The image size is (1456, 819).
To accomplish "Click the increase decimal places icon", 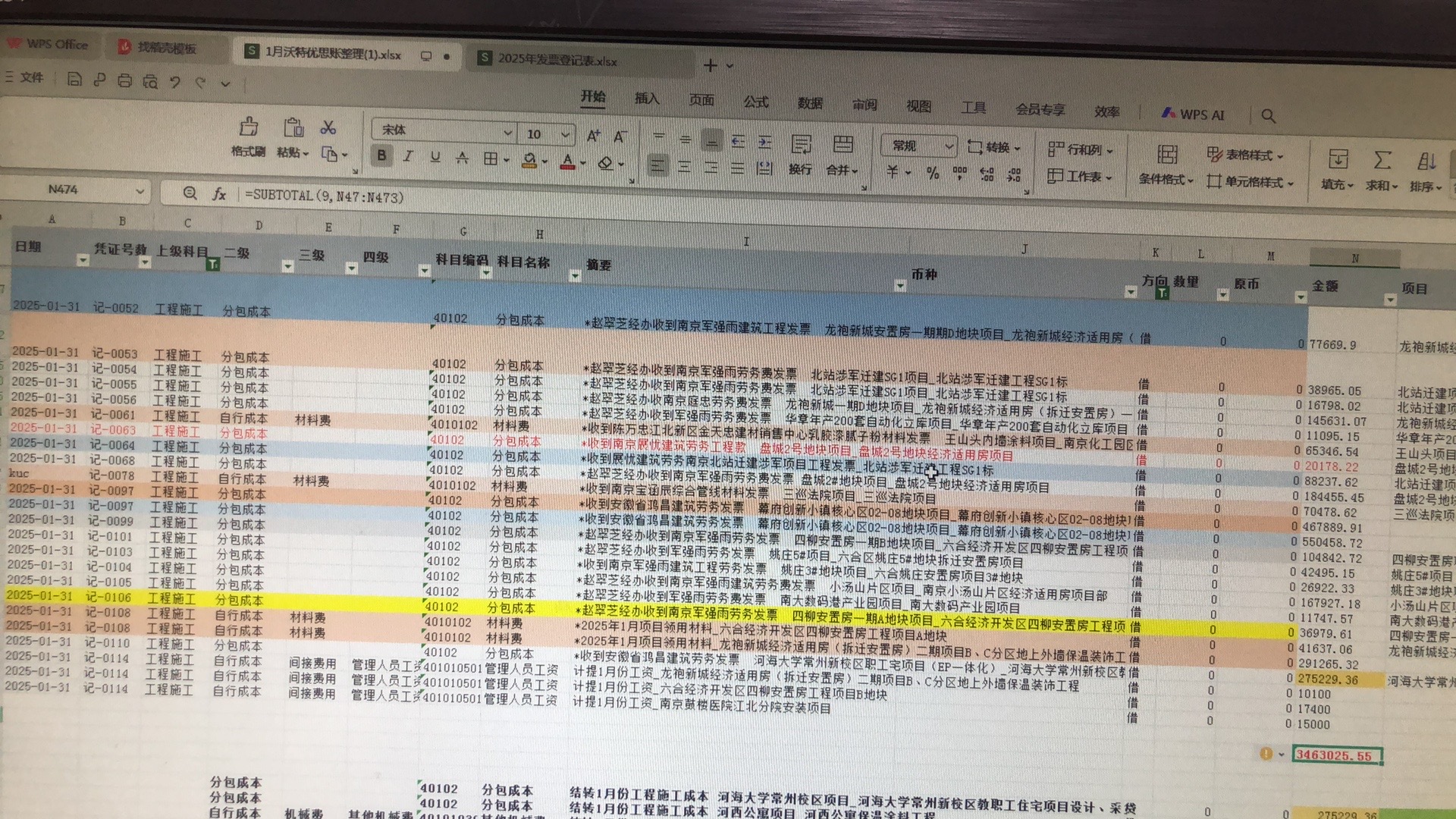I will (987, 174).
